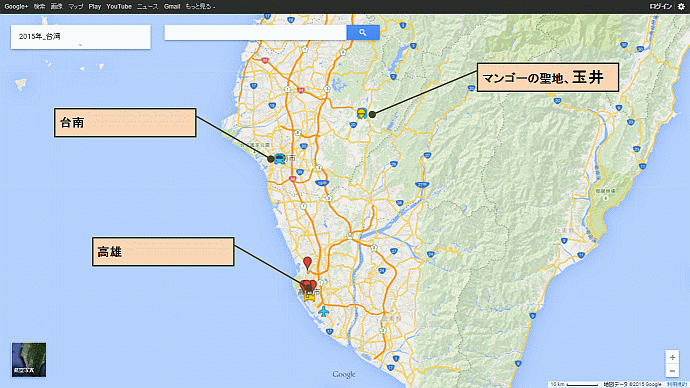
Task: Open Gmail from the top bar
Action: pyautogui.click(x=172, y=7)
